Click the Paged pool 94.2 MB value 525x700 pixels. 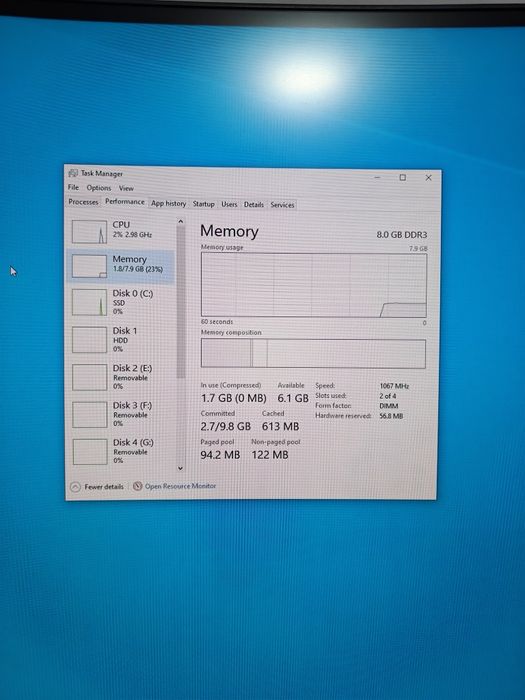coord(220,454)
